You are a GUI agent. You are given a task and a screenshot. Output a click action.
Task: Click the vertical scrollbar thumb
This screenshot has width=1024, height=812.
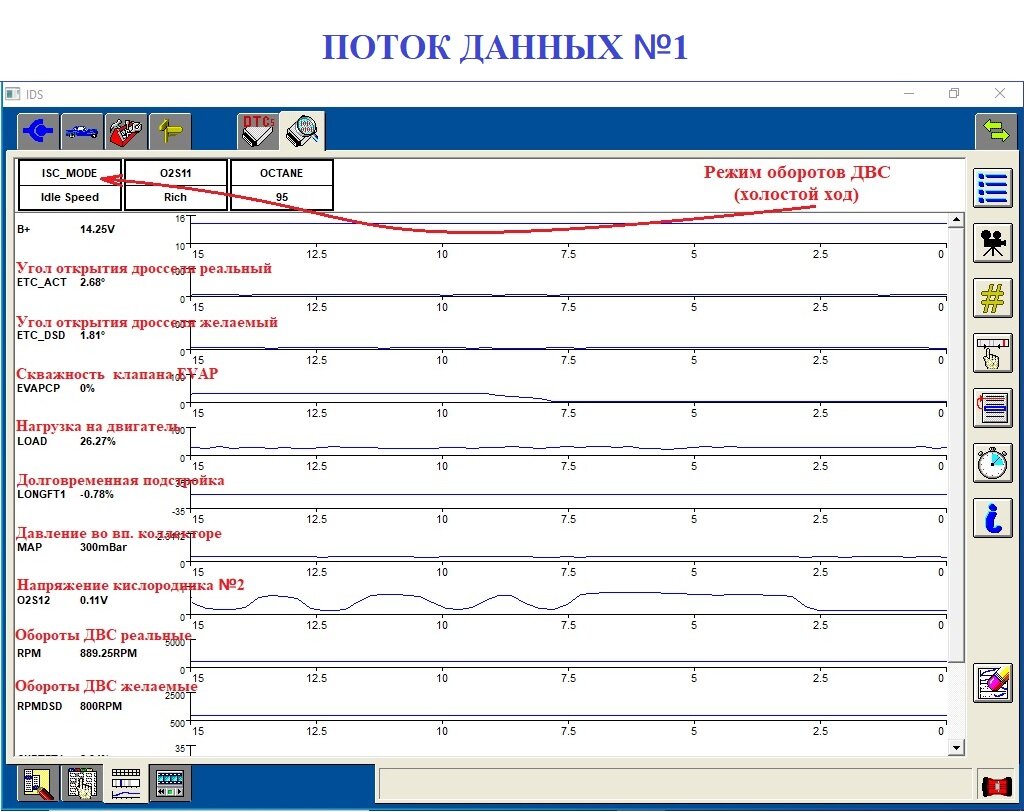point(956,444)
